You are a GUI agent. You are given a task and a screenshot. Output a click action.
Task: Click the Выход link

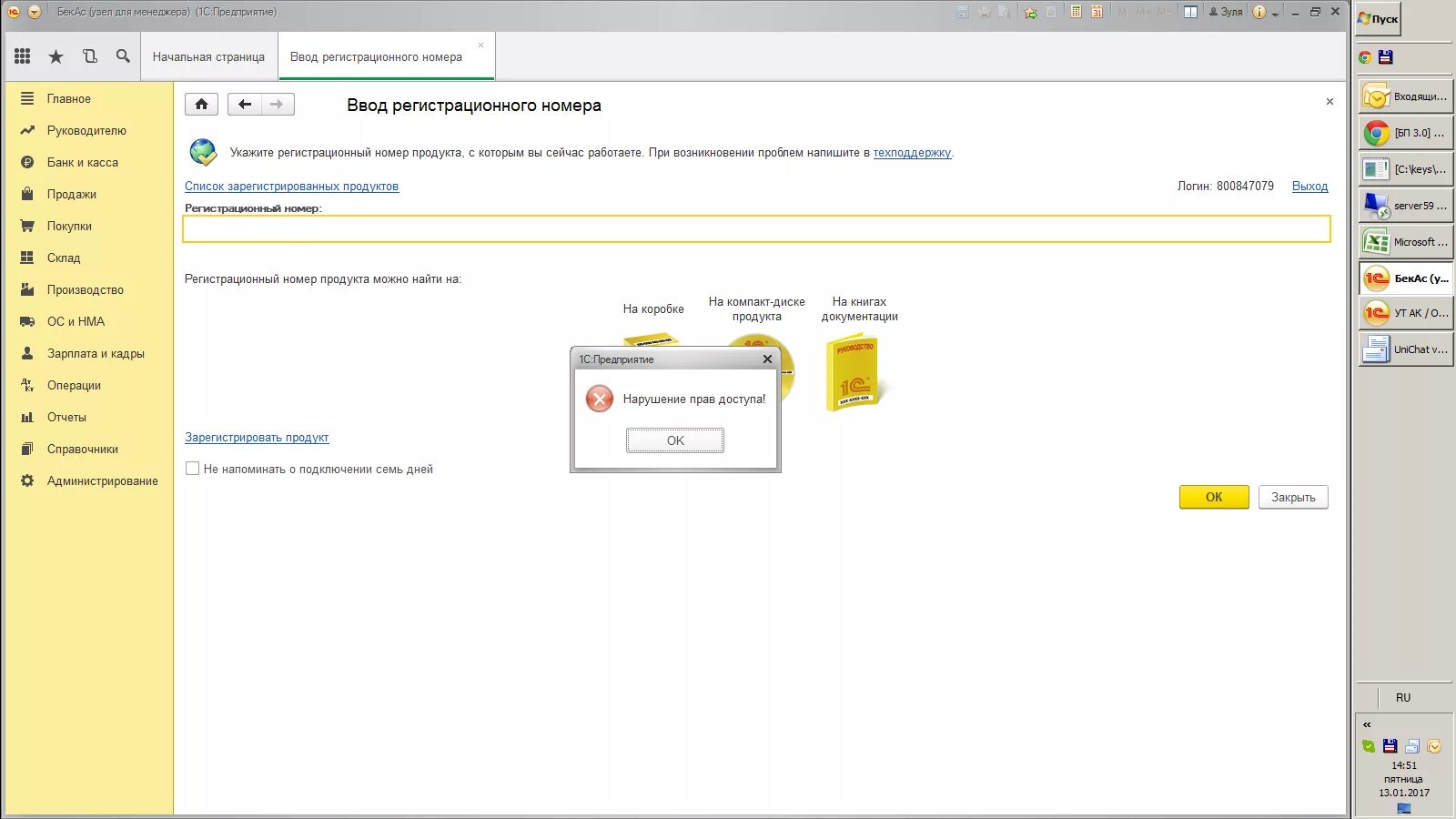(x=1309, y=187)
